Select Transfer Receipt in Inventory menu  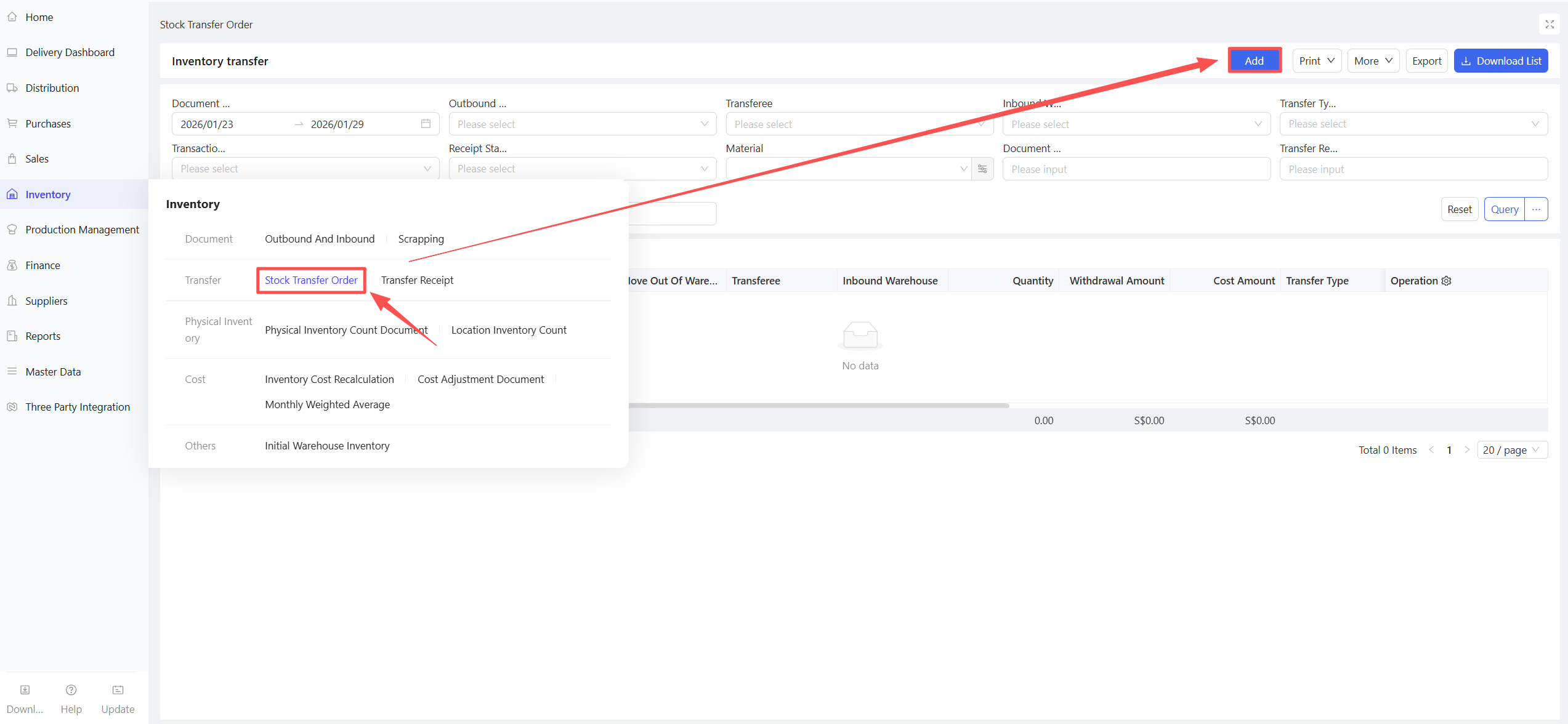[x=417, y=280]
